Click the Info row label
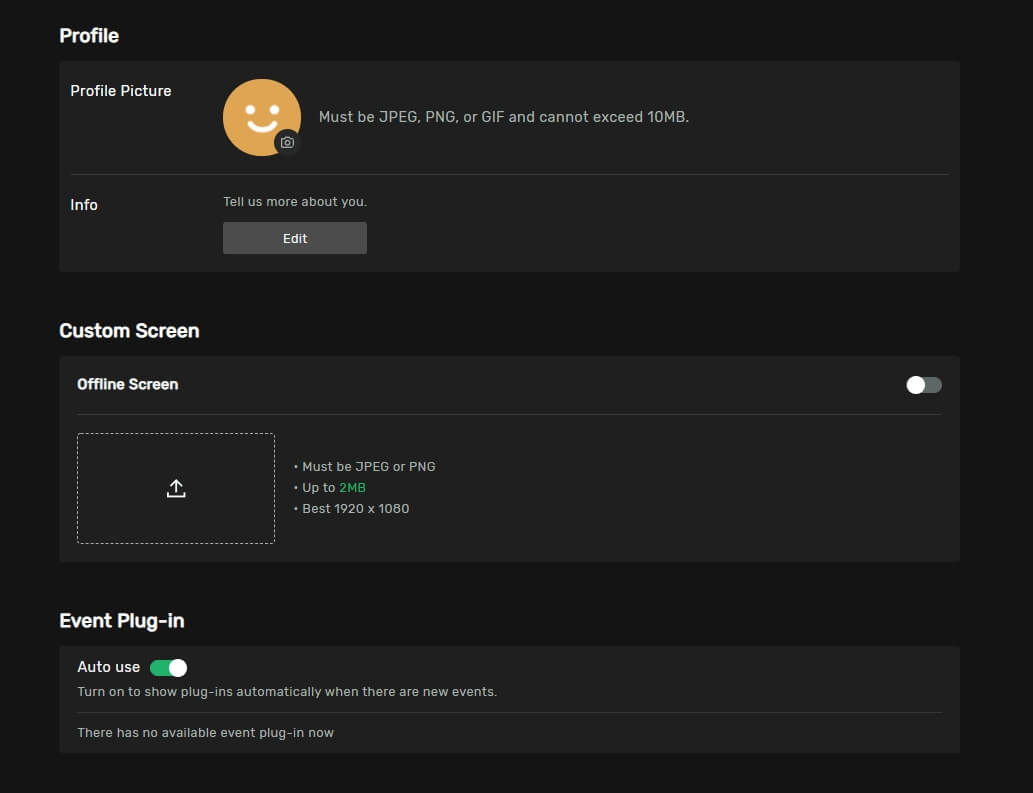1033x793 pixels. point(84,205)
